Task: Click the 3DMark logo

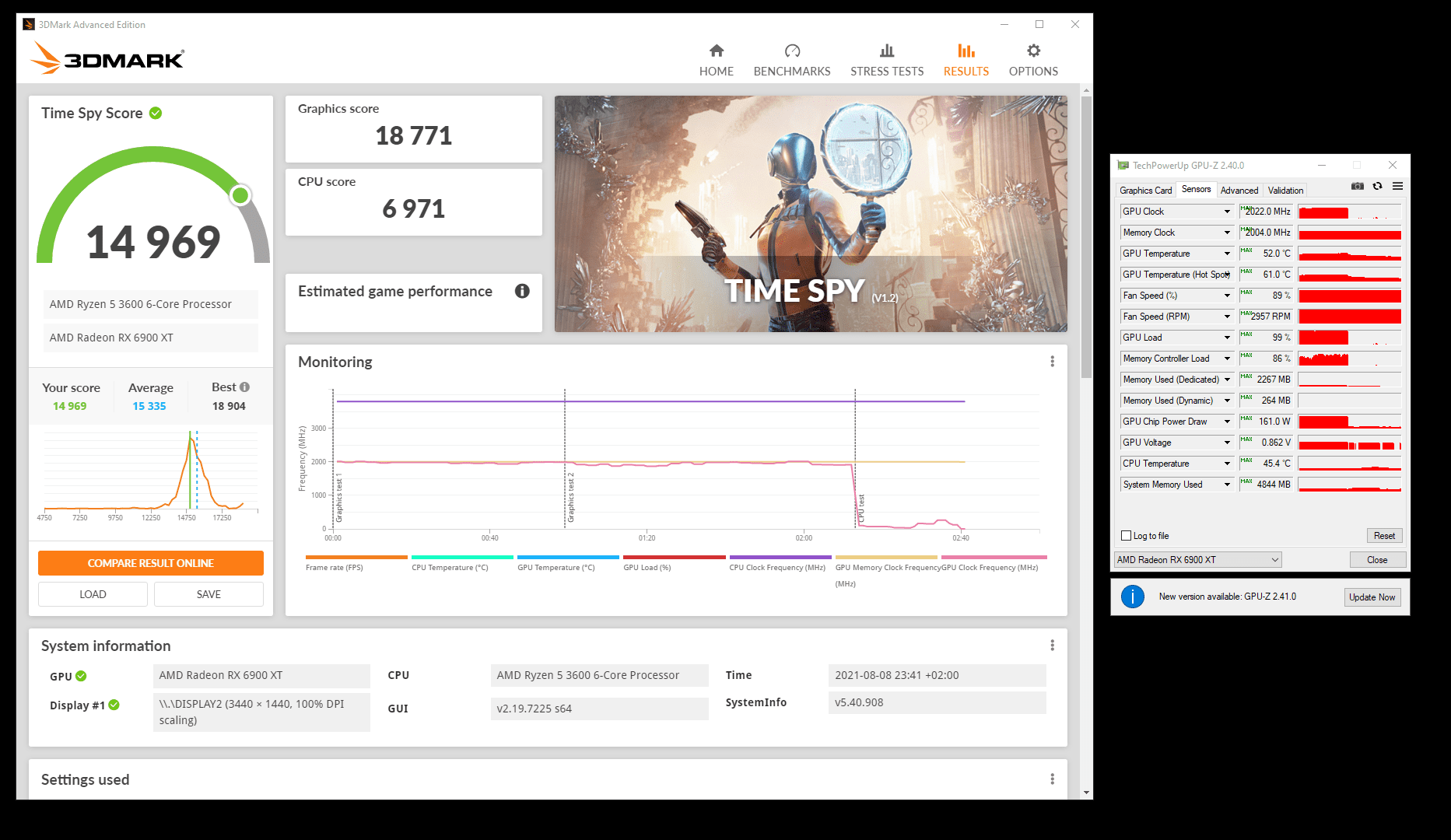Action: 107,59
